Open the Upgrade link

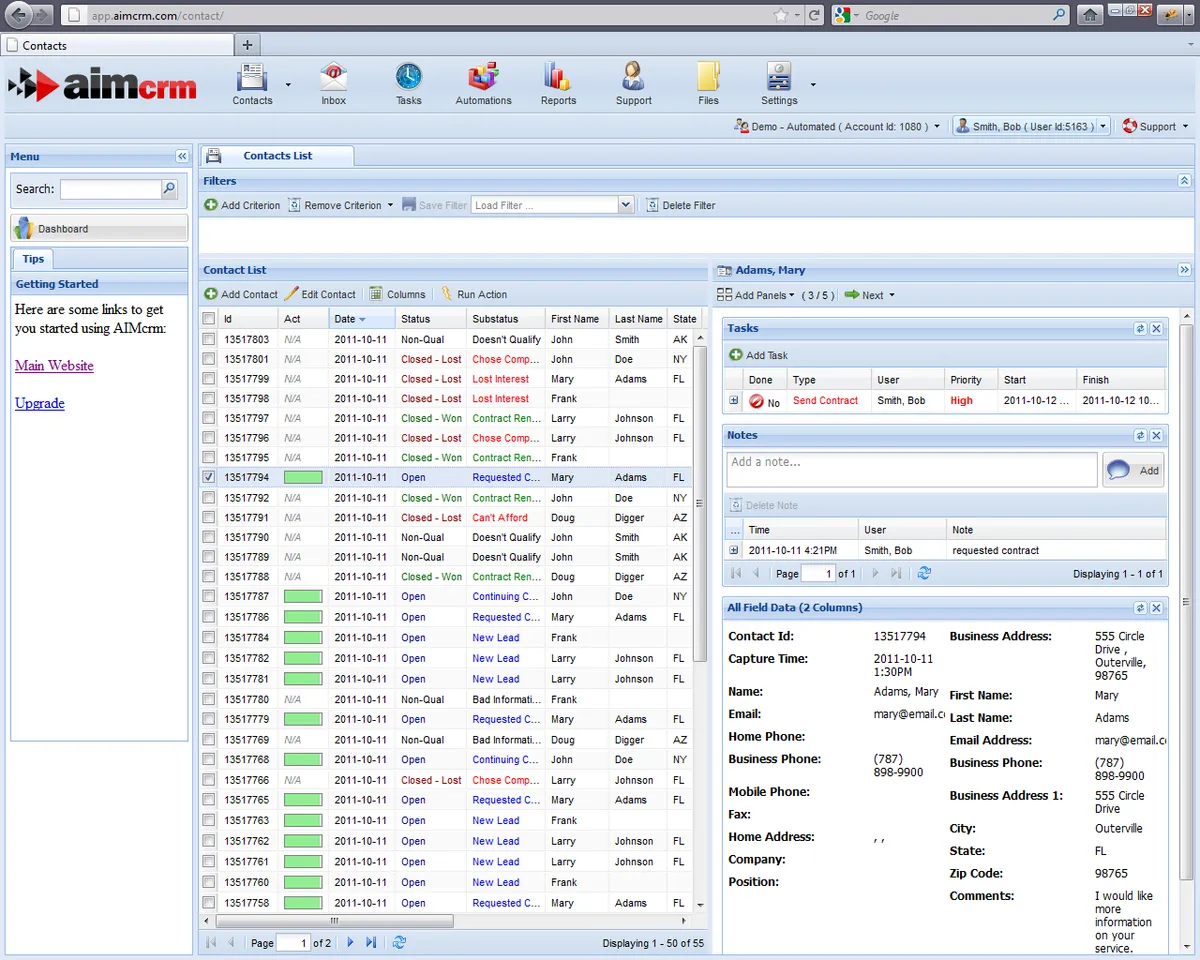click(x=40, y=404)
